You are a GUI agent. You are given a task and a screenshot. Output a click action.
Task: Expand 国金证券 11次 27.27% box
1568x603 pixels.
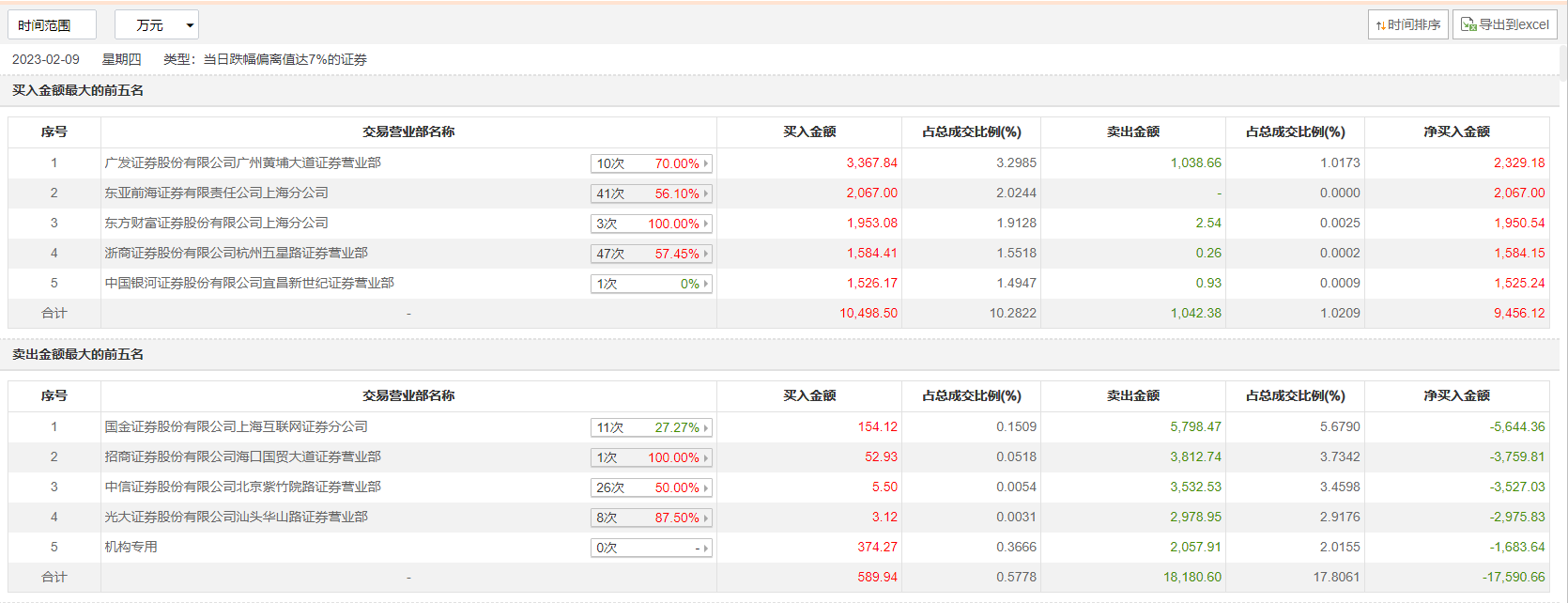[652, 427]
